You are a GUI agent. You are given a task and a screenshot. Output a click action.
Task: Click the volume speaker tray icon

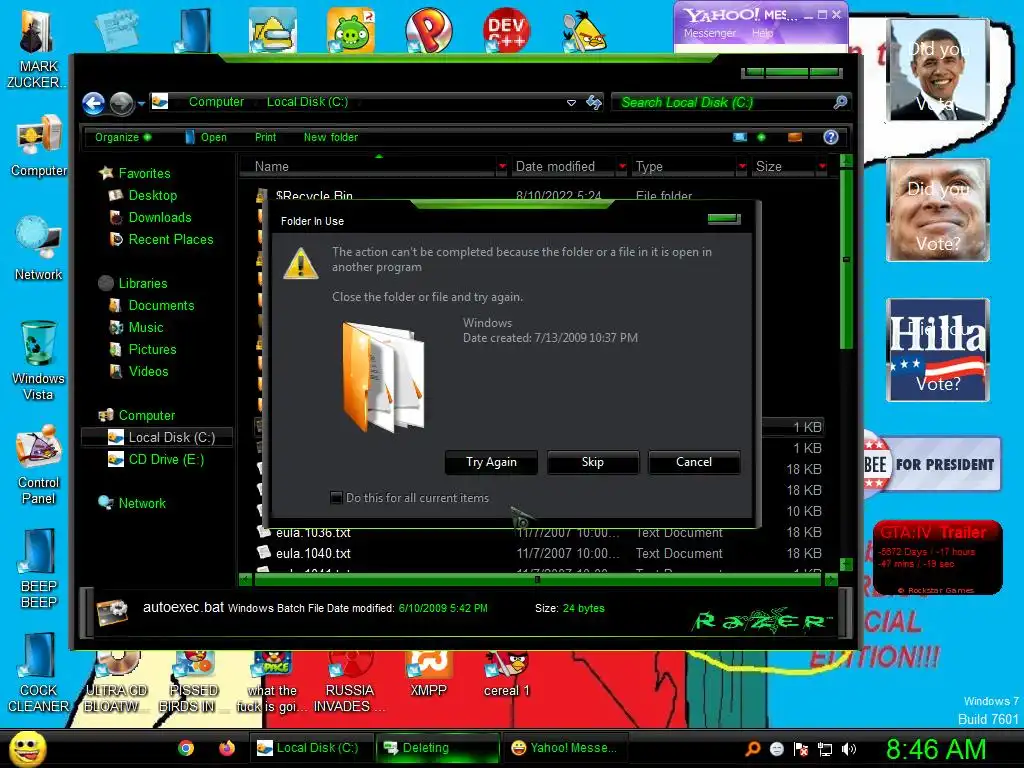[x=849, y=749]
